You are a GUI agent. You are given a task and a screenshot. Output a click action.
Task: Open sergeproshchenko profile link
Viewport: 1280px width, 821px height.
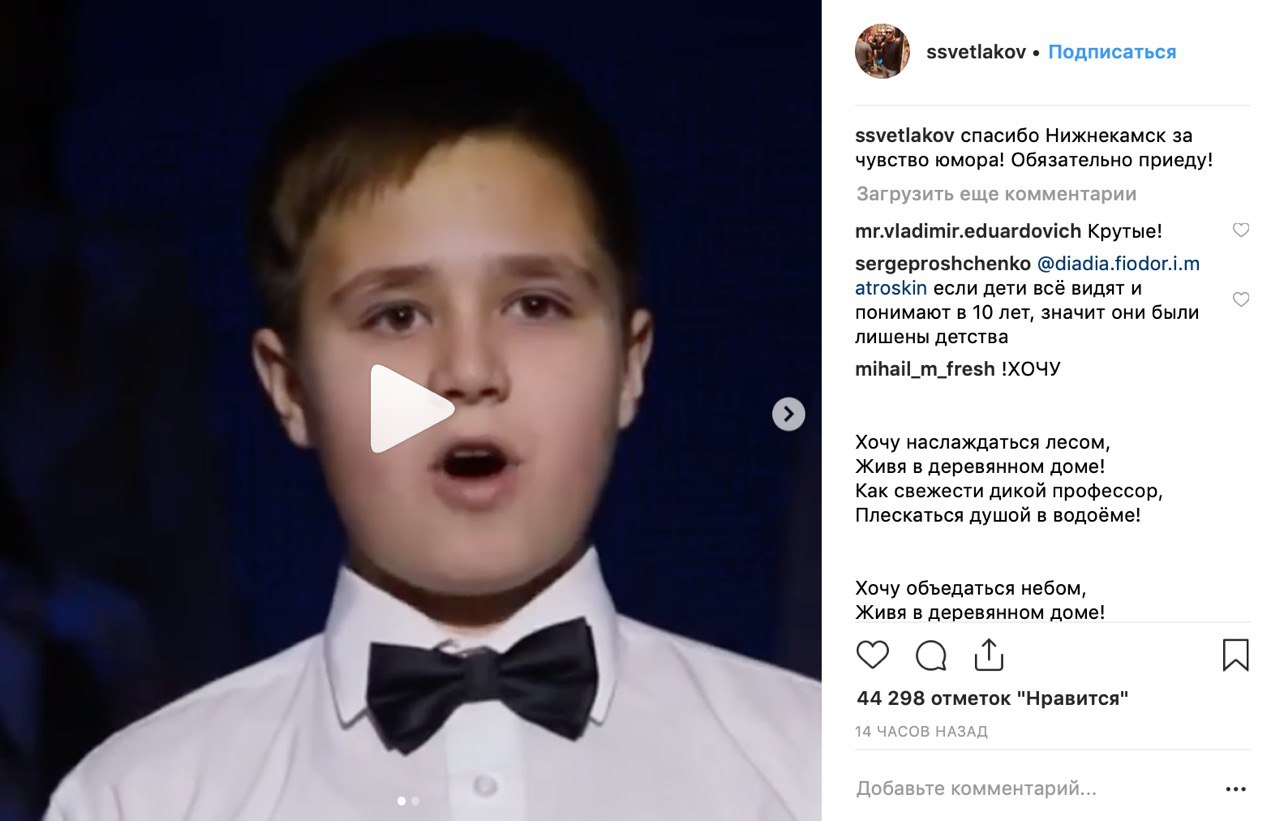[943, 264]
